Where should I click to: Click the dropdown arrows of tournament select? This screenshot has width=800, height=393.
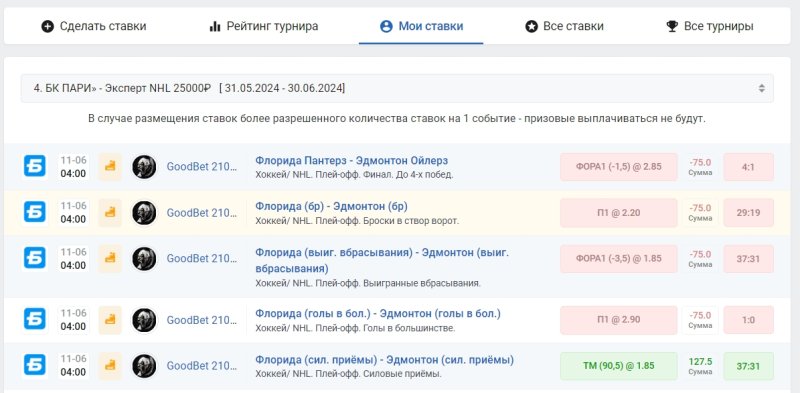click(761, 88)
